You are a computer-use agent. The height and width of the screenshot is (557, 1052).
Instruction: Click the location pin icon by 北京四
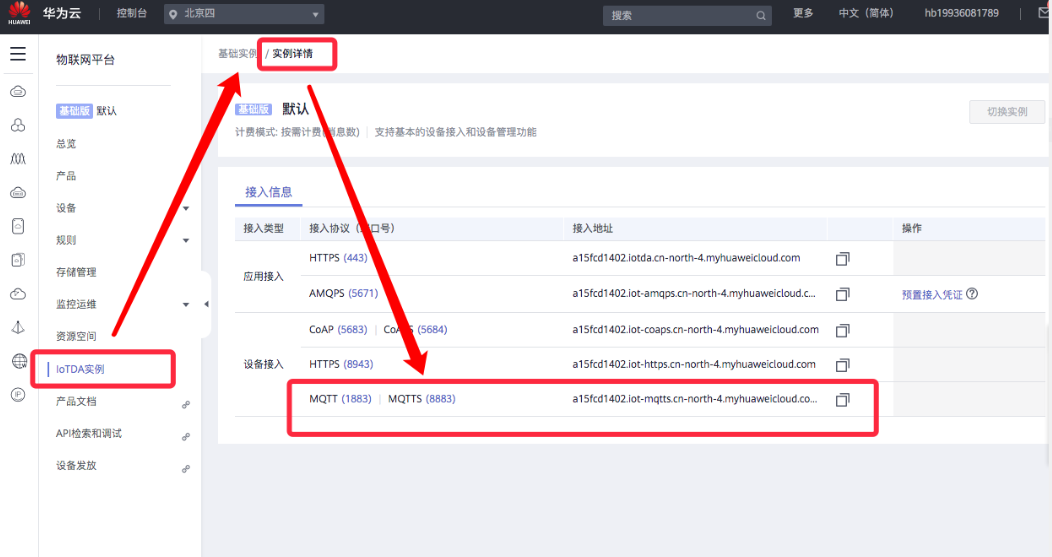[x=174, y=14]
